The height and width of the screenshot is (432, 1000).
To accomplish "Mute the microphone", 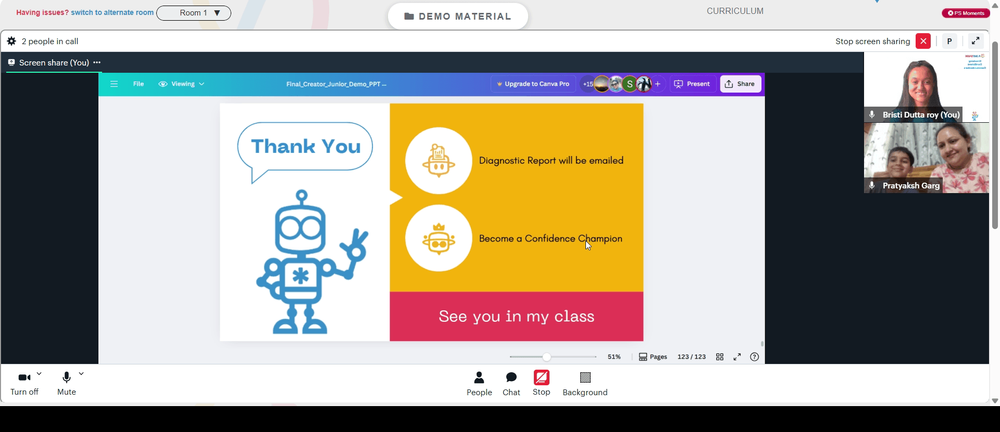I will click(66, 384).
